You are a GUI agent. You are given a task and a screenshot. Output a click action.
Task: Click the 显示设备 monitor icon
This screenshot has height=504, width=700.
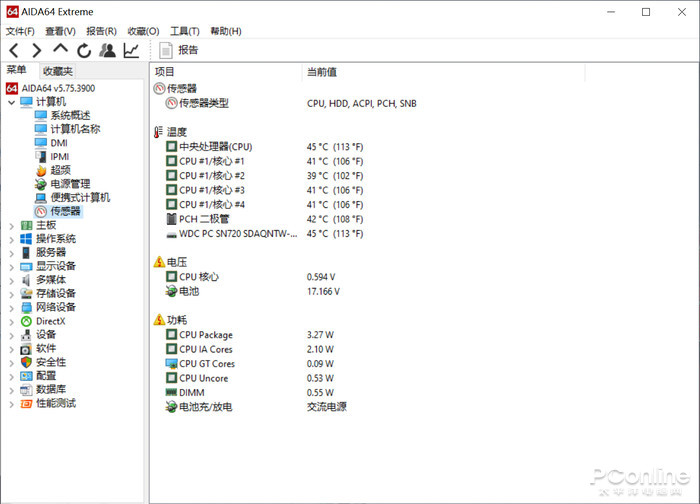click(x=26, y=267)
